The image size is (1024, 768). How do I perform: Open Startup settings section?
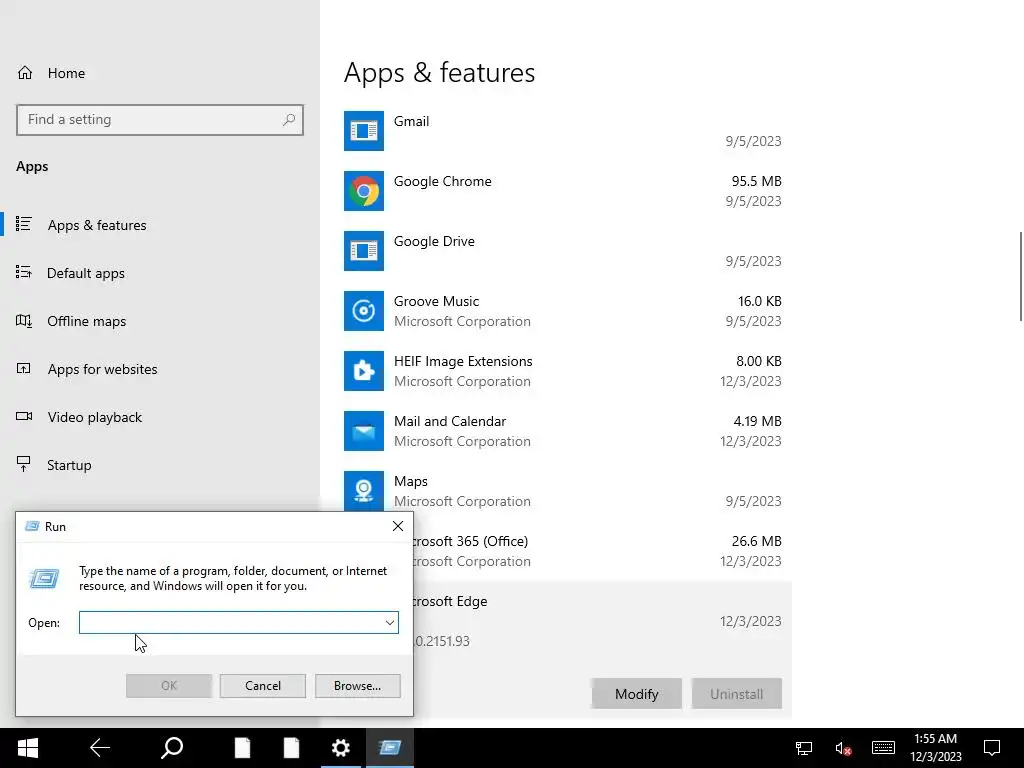point(54,465)
